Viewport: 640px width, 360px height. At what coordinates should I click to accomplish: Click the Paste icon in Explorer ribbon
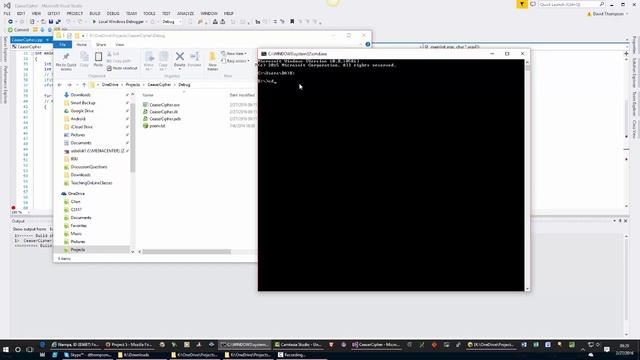pyautogui.click(x=98, y=59)
